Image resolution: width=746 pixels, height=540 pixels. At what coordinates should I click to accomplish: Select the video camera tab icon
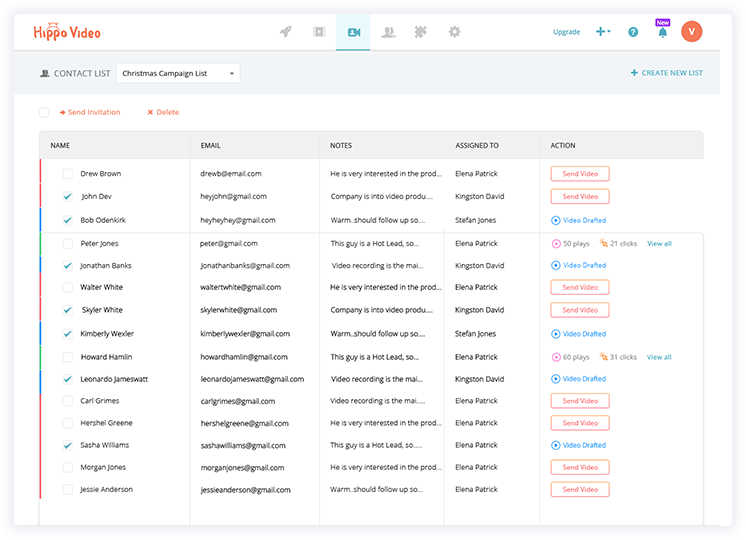tap(353, 32)
